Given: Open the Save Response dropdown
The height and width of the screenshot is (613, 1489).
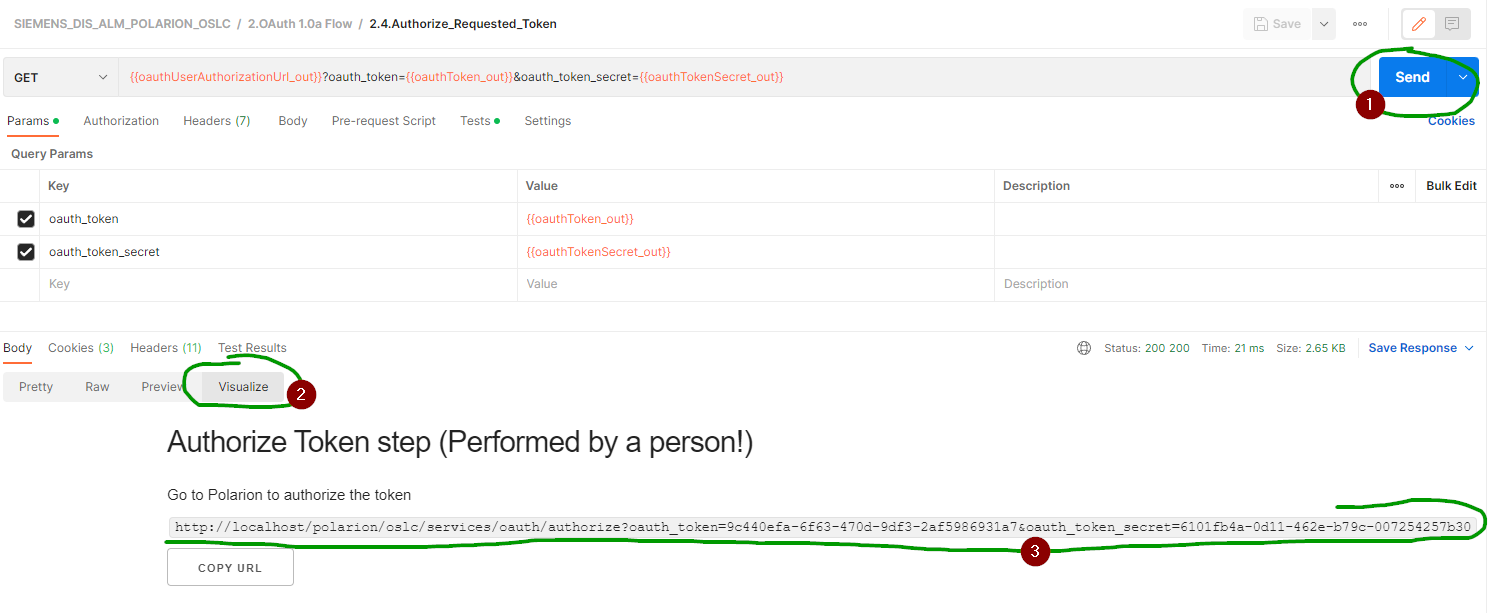Looking at the screenshot, I should tap(1420, 347).
